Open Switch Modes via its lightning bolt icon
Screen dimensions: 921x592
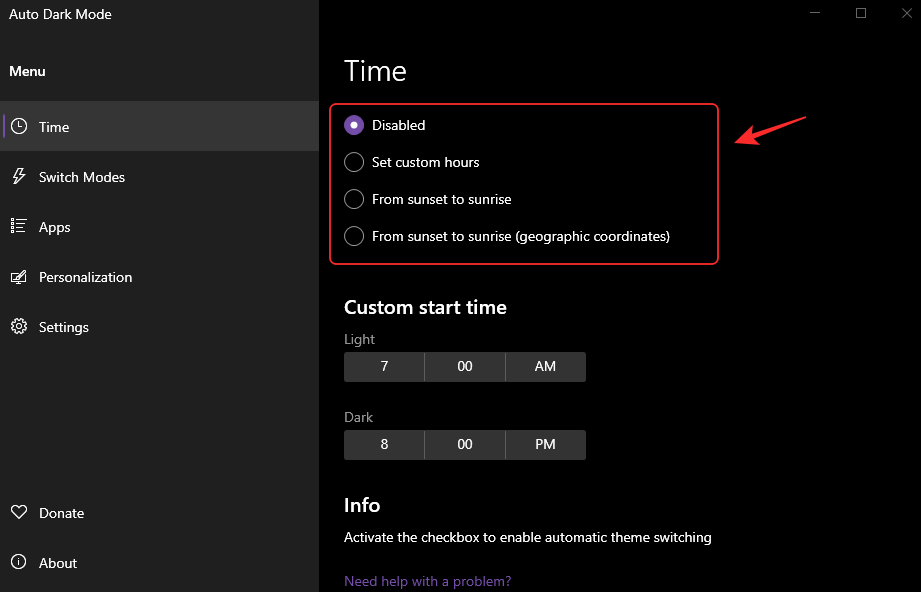pyautogui.click(x=18, y=176)
